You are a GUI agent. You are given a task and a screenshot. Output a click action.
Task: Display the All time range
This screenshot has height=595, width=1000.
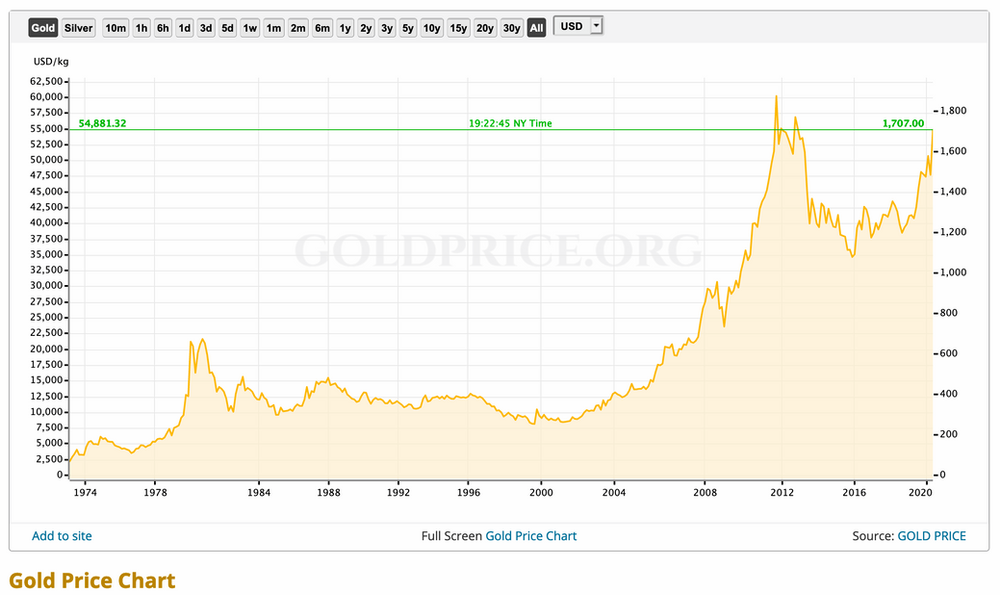pyautogui.click(x=536, y=27)
